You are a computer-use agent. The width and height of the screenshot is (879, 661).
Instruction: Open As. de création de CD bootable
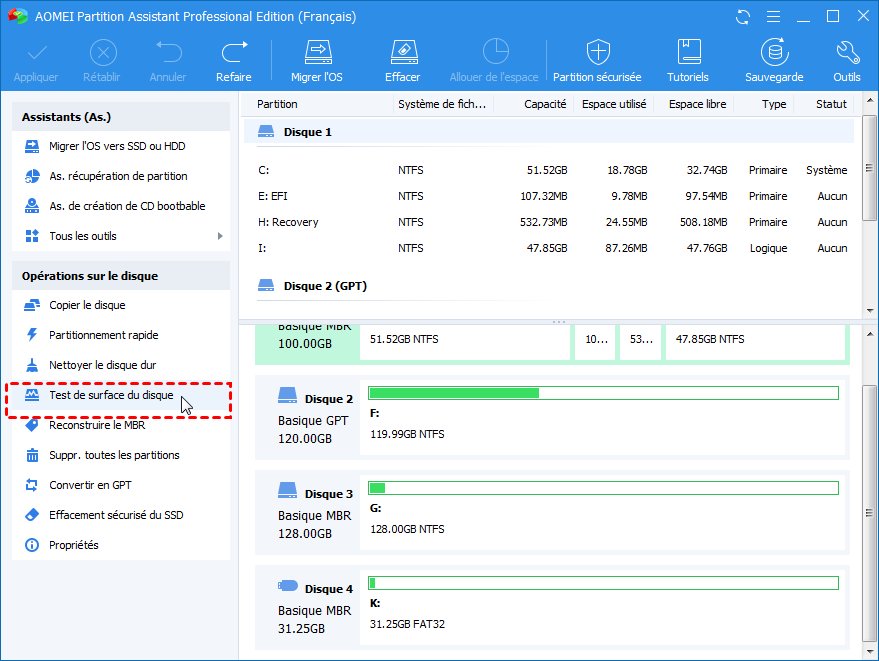(121, 206)
